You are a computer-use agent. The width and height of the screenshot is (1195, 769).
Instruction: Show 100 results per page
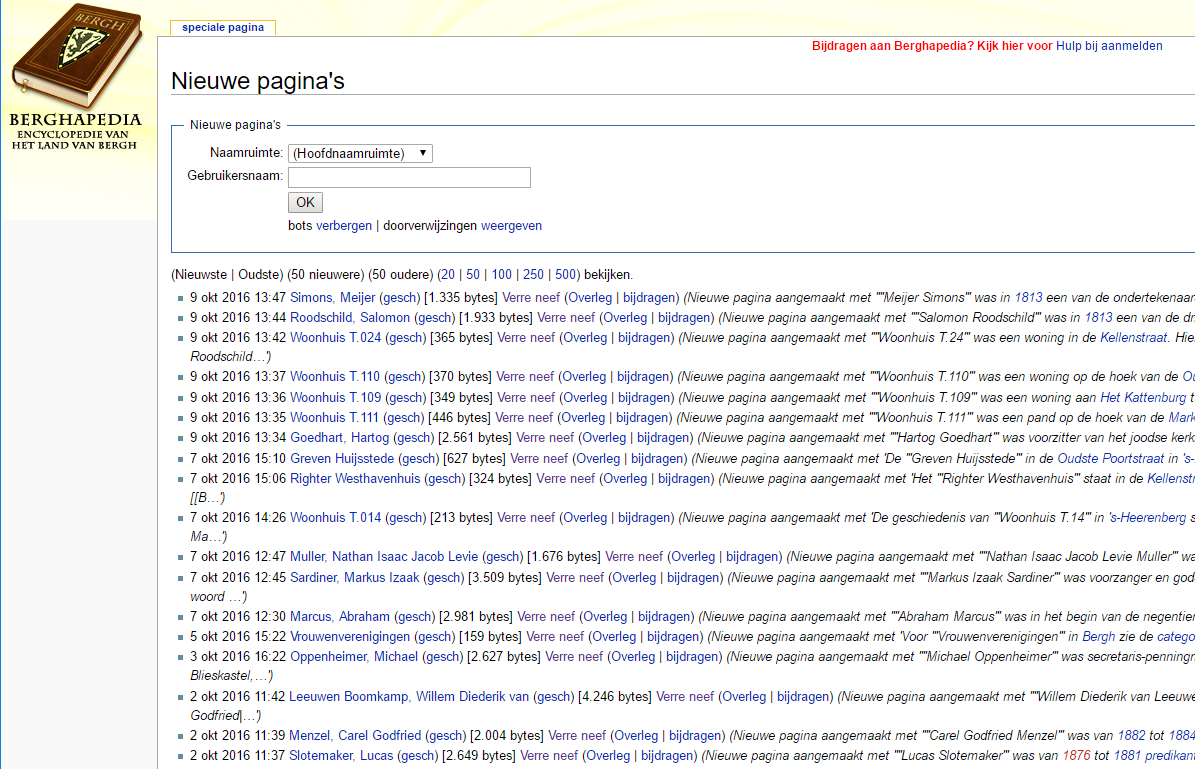[501, 274]
